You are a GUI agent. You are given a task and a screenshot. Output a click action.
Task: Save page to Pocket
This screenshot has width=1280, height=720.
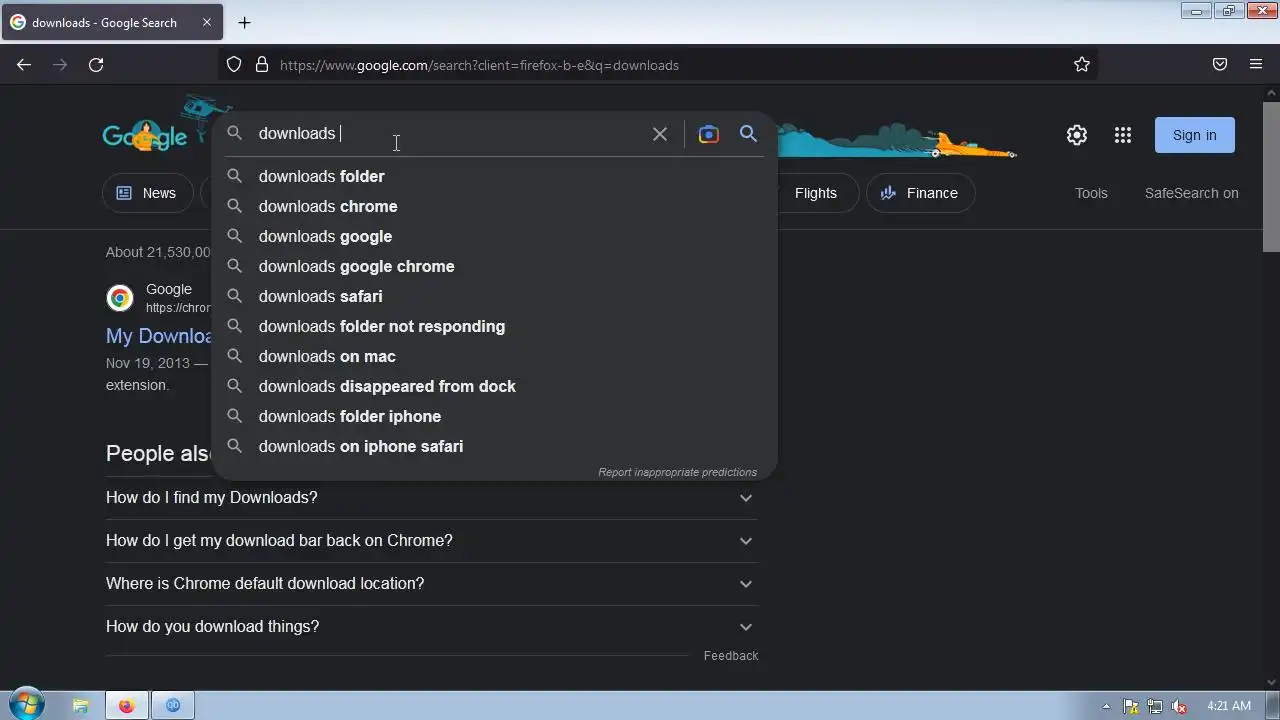[x=1220, y=65]
